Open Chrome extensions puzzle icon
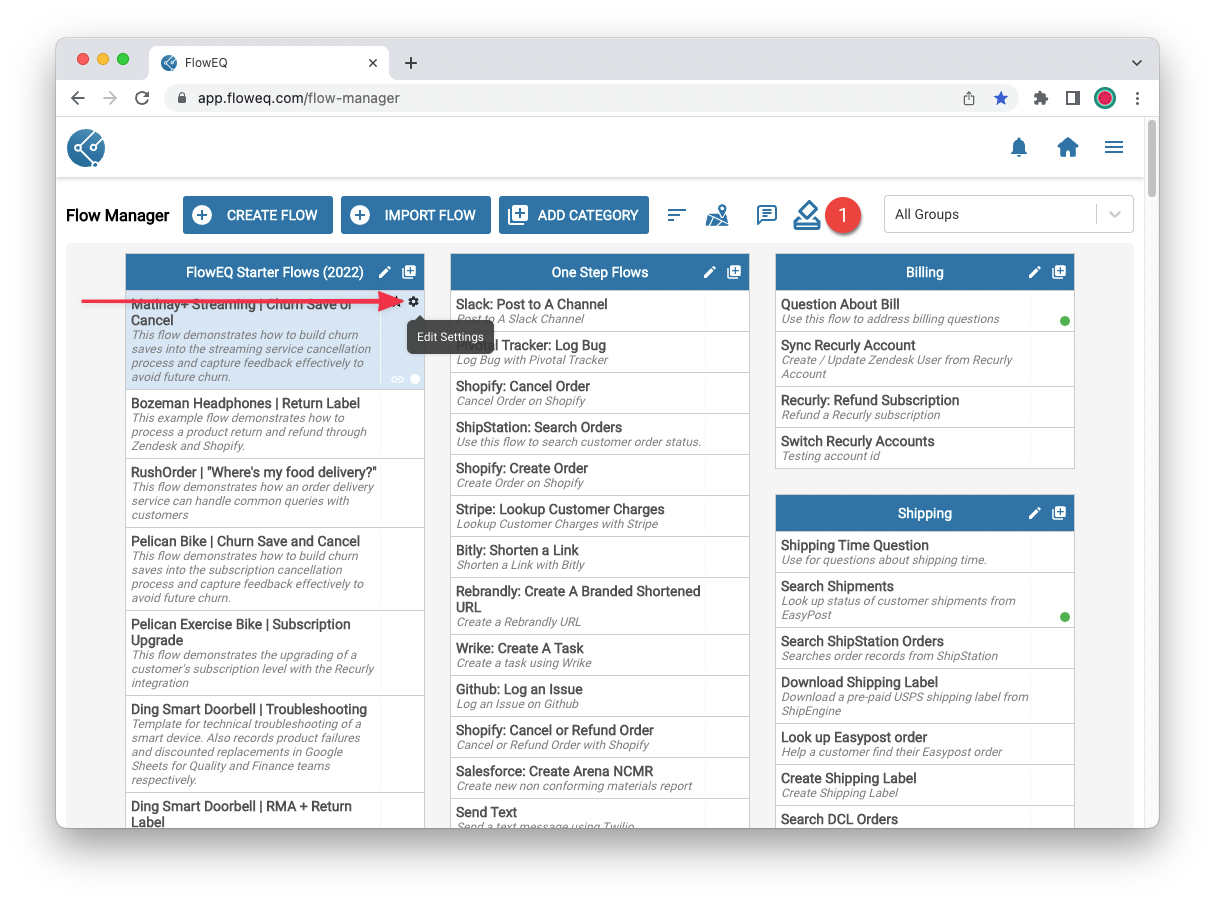This screenshot has height=902, width=1215. (x=1041, y=98)
